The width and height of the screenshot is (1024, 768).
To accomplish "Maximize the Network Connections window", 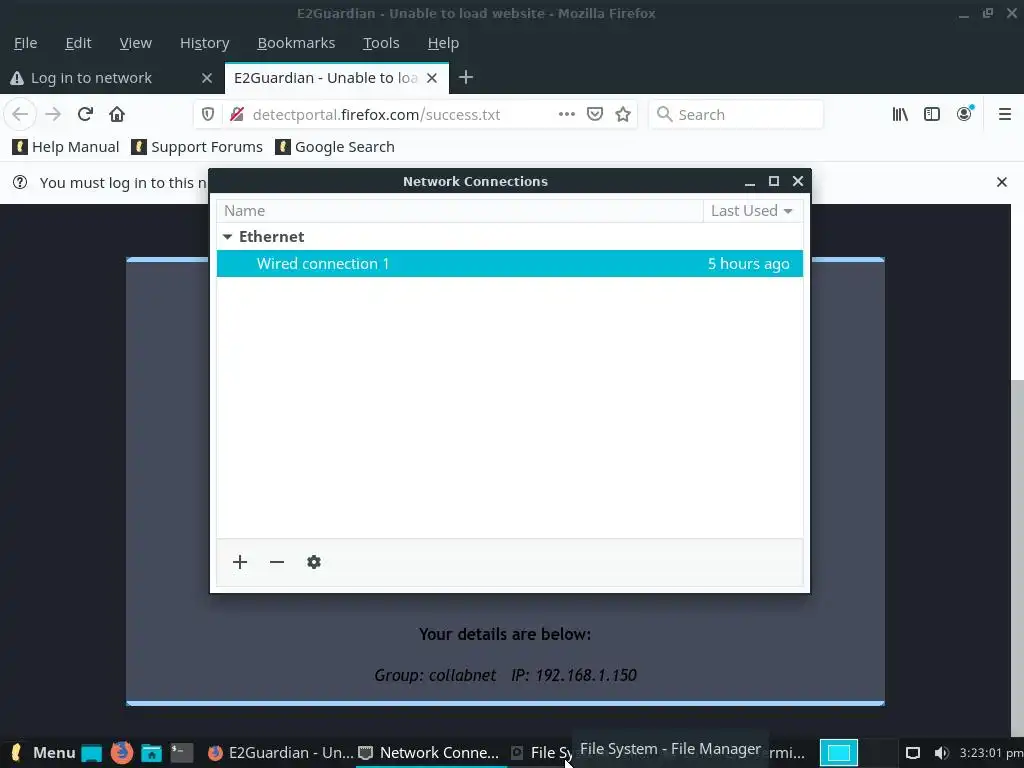I will [x=774, y=182].
